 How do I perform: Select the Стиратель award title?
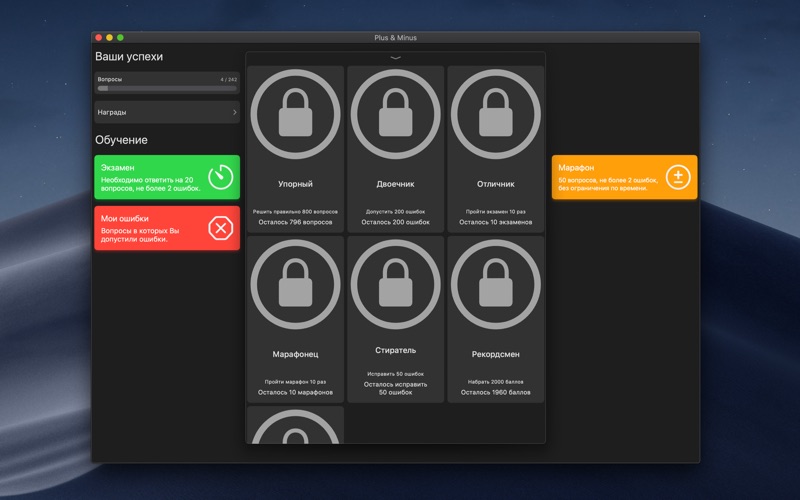(x=395, y=351)
